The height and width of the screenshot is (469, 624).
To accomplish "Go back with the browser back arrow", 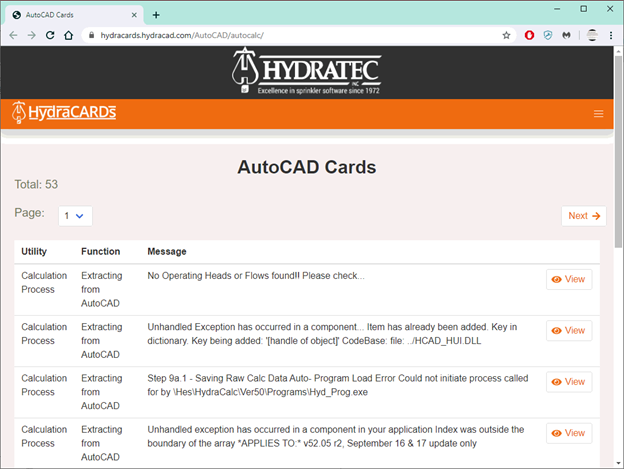I will [x=13, y=35].
